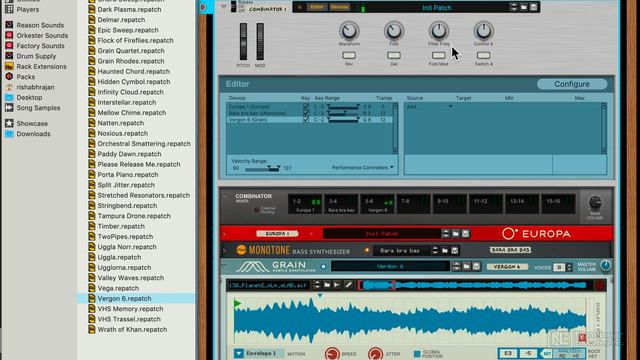
Task: Show Combinator Editor panel
Action: 316,7
